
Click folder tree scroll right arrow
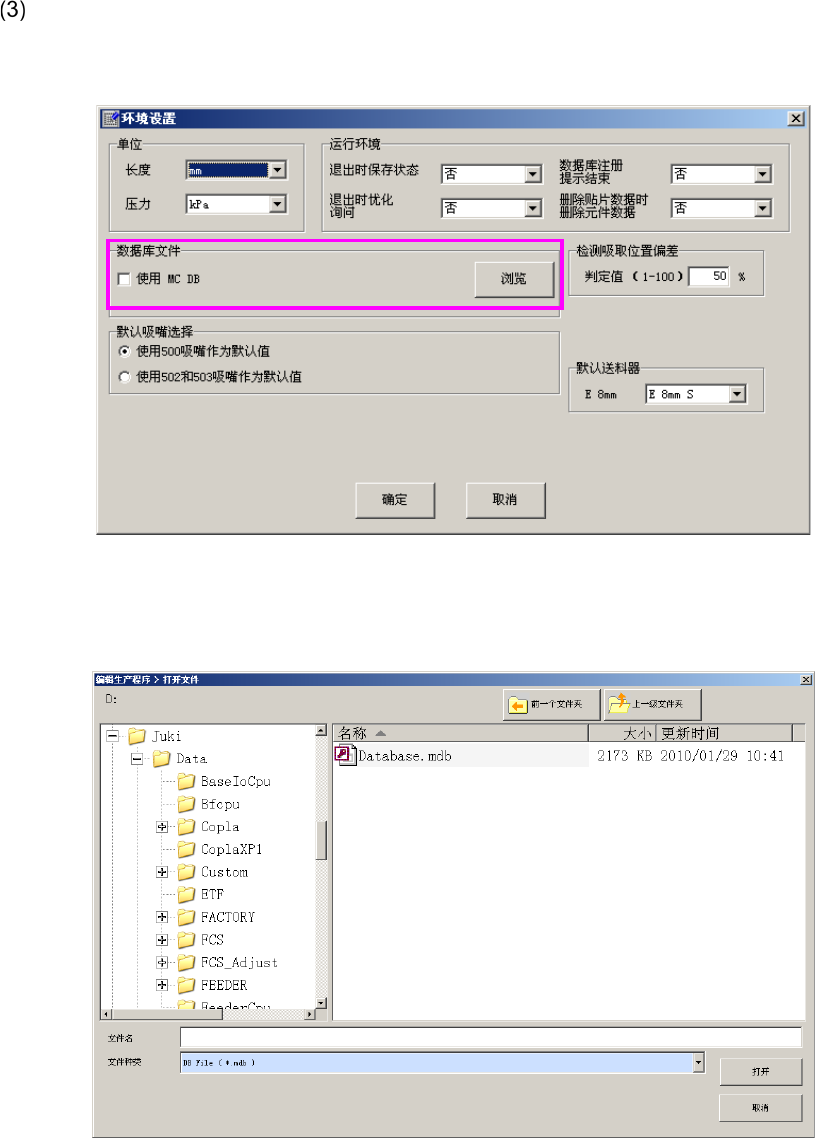(311, 1014)
